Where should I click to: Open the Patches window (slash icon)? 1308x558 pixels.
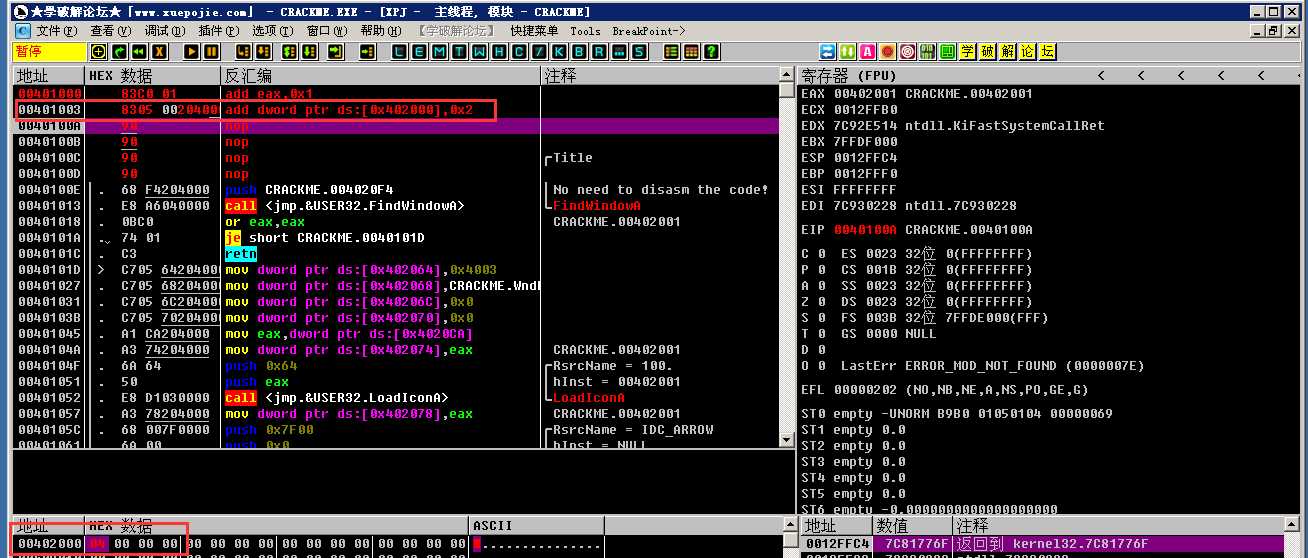coord(540,51)
